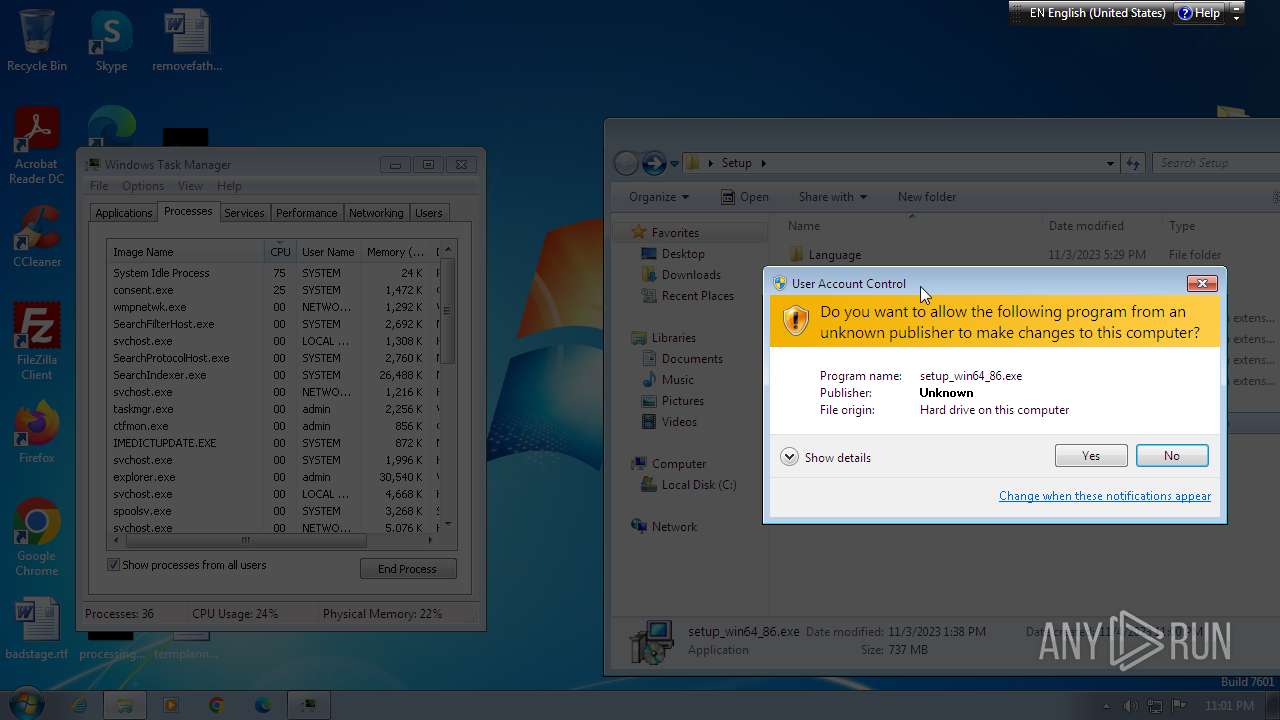
Task: Open the Organize dropdown menu
Action: 659,197
